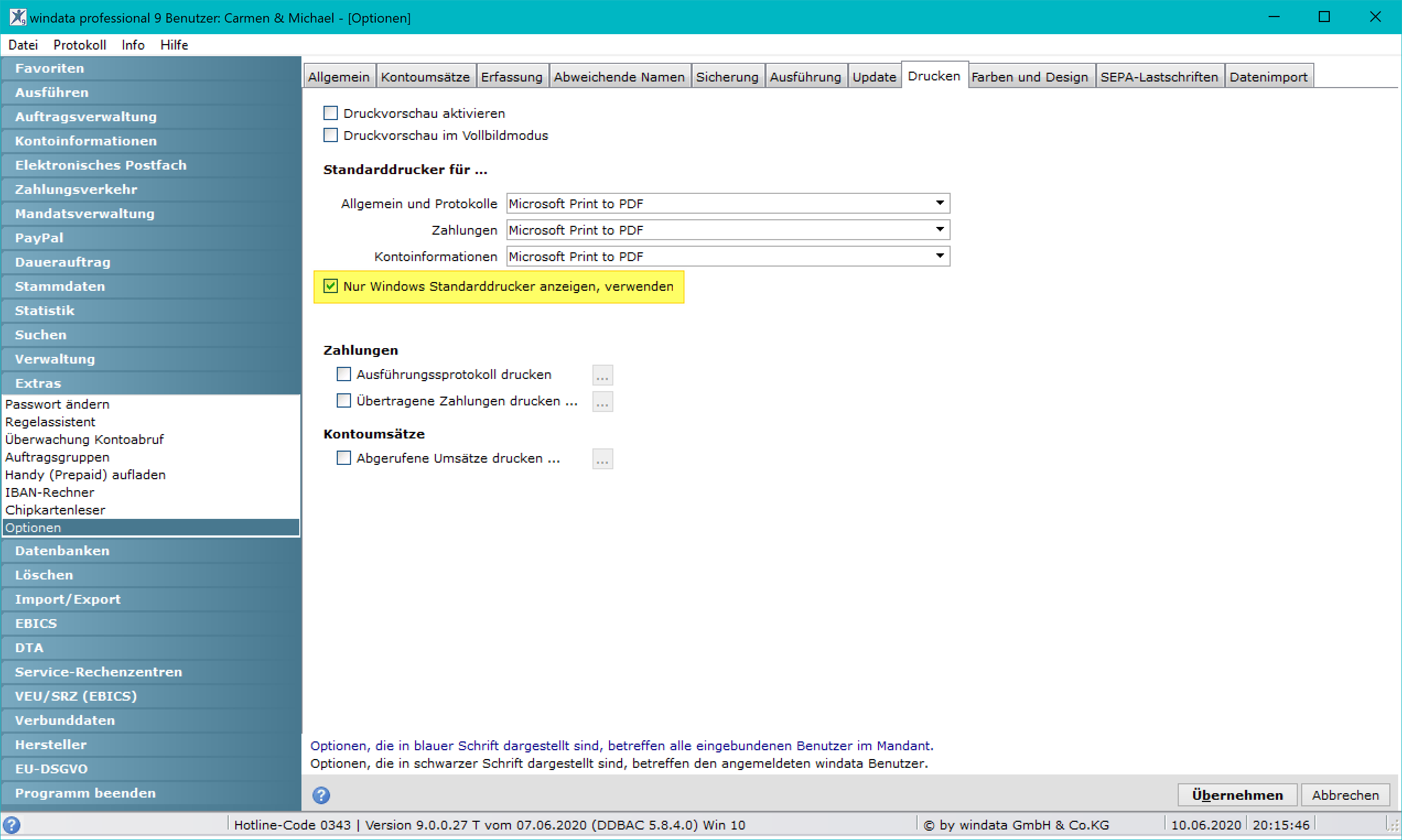
Task: Tick Druckvorschau im Vollbildmodus checkbox
Action: [331, 136]
